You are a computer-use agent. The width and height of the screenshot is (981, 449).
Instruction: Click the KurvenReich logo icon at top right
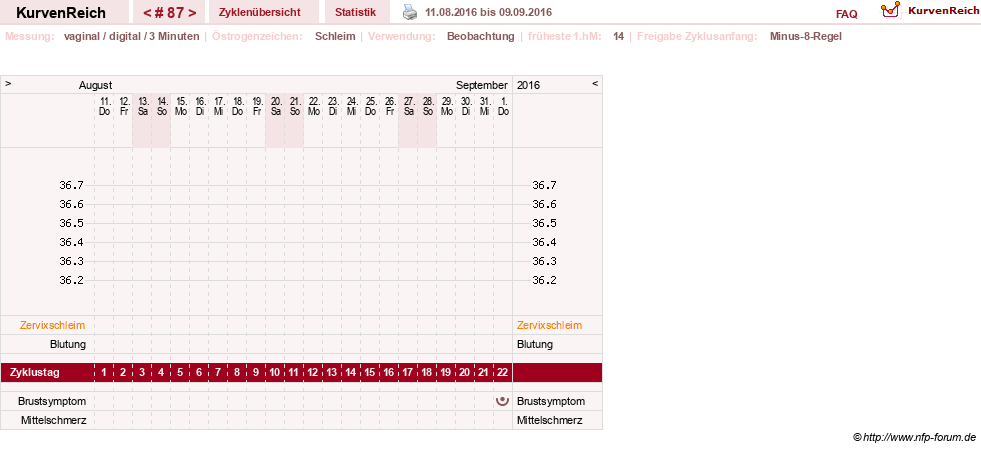tap(890, 9)
